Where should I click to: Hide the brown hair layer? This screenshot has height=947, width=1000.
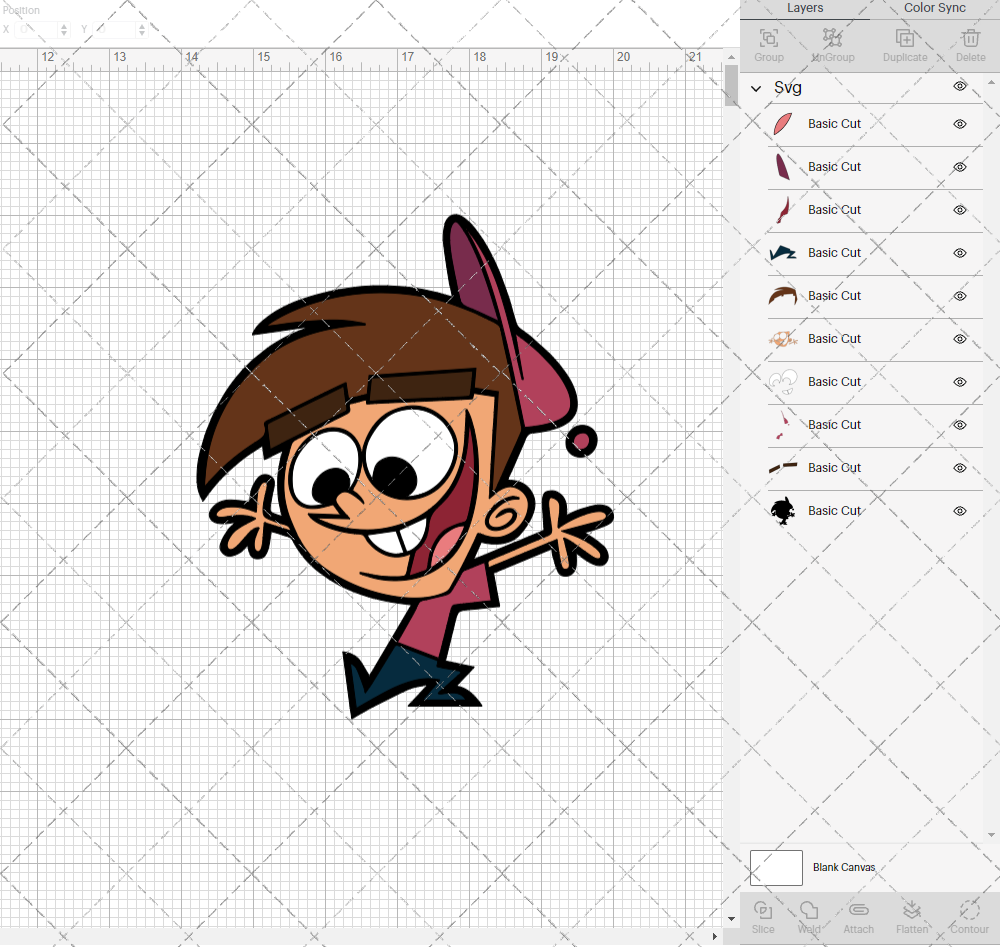tap(960, 296)
